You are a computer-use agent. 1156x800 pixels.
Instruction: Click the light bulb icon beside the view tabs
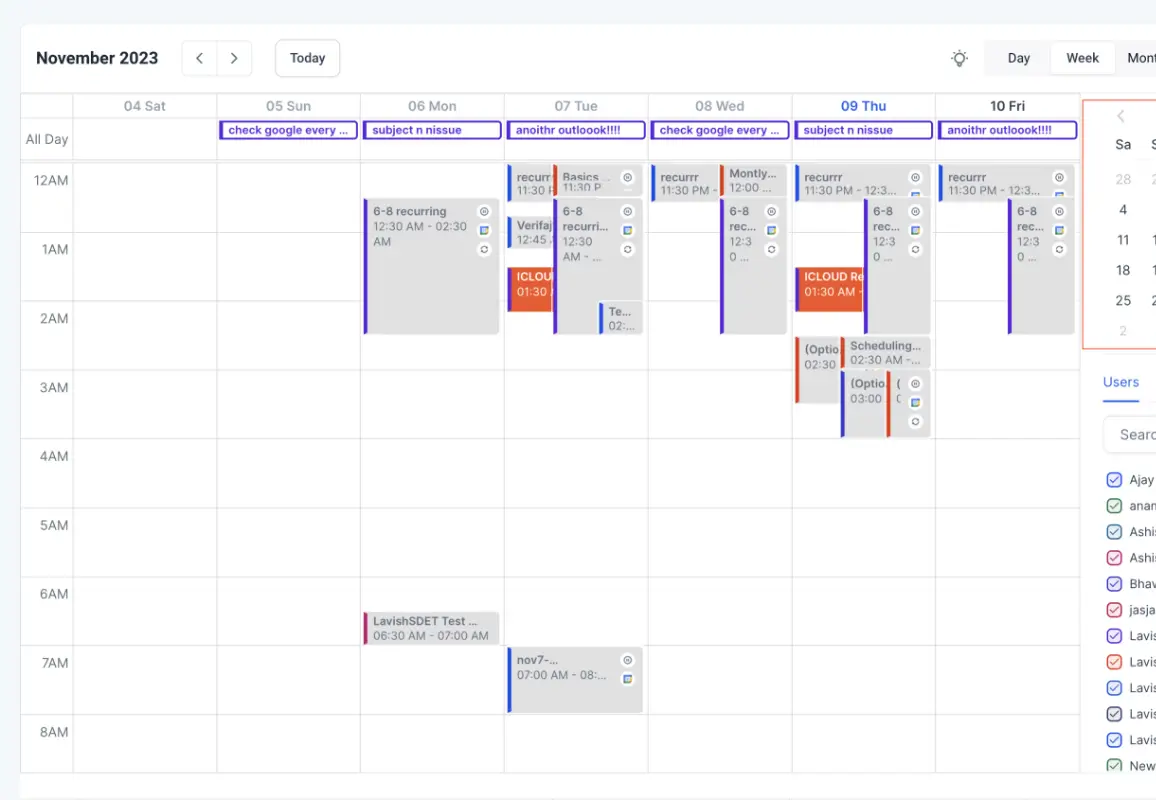[x=959, y=58]
